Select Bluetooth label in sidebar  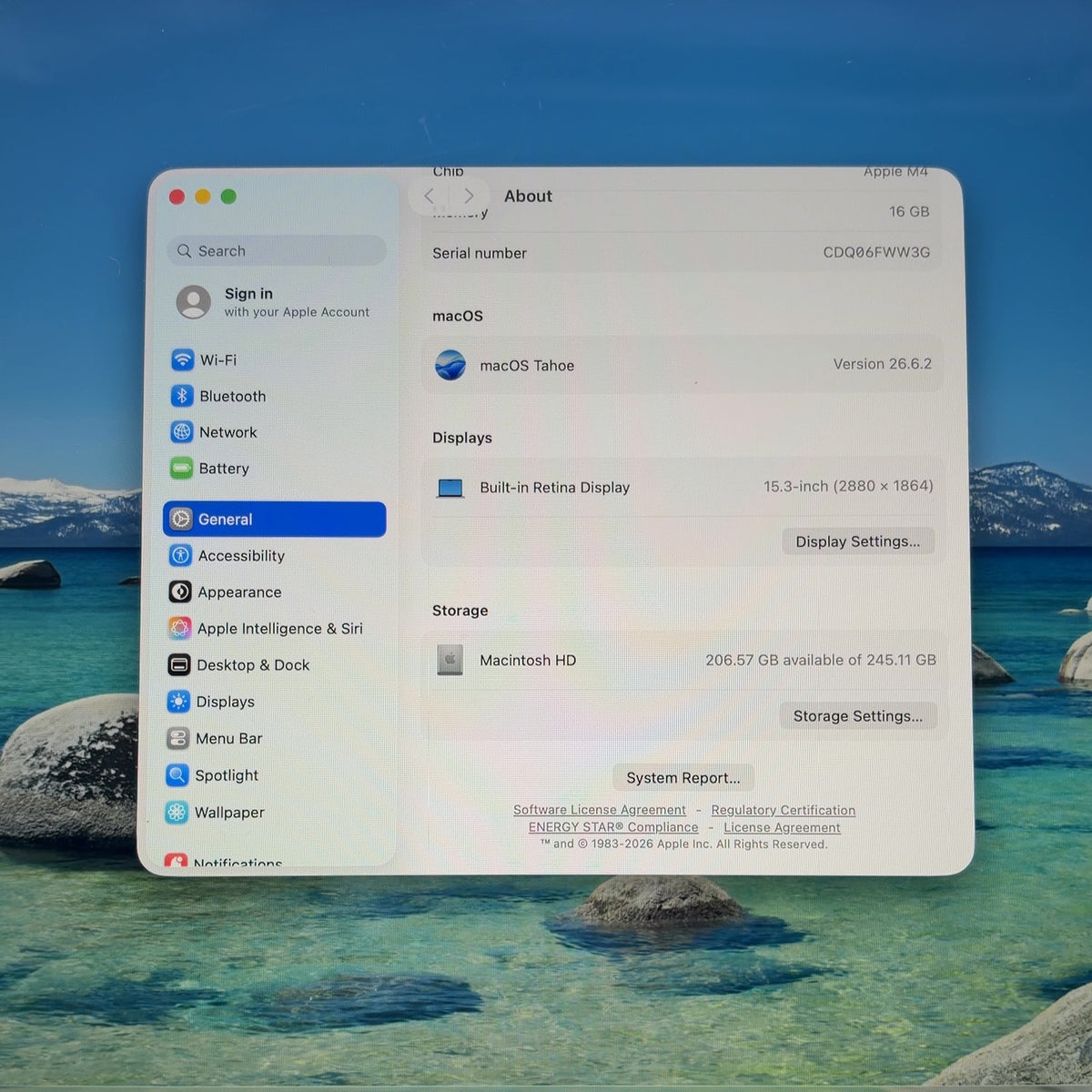233,397
